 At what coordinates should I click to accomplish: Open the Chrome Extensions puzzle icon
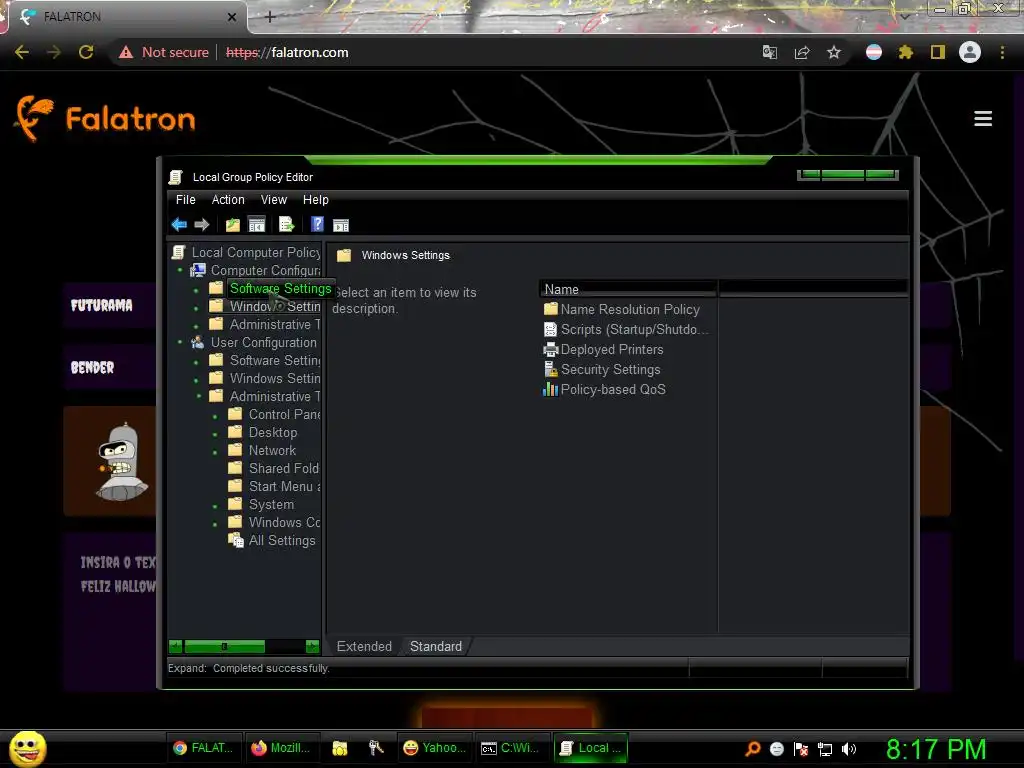click(x=905, y=52)
